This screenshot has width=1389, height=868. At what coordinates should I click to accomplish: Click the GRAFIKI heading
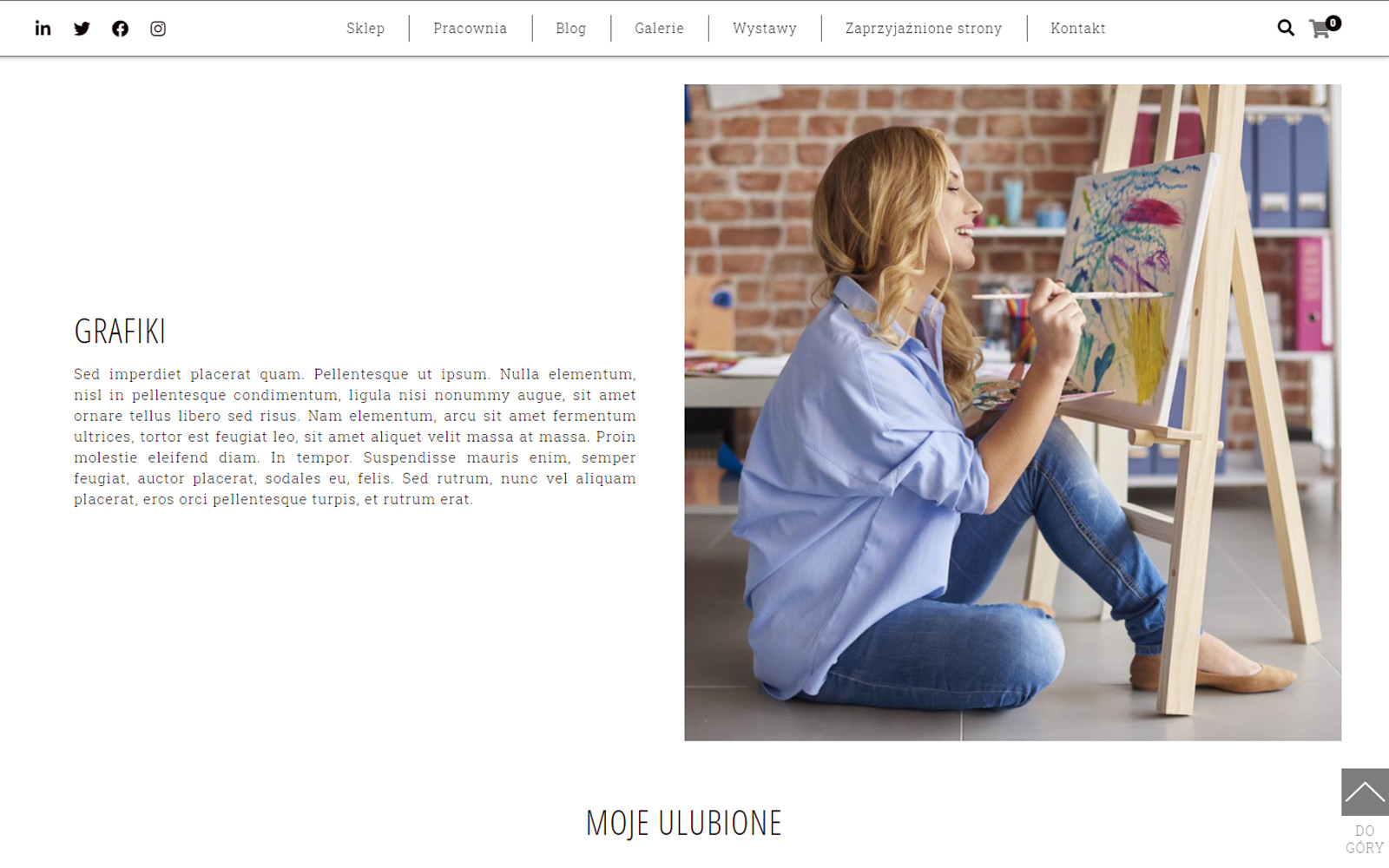pos(120,332)
